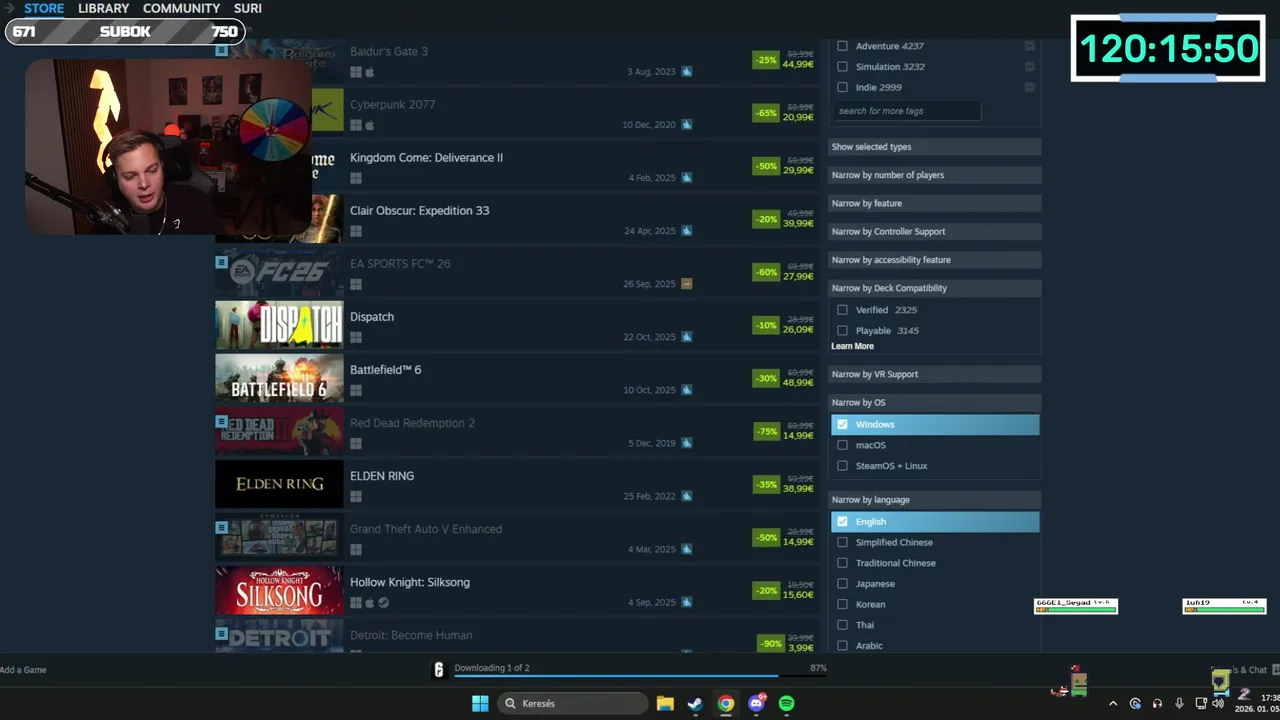Open the volume control in system tray

(1218, 704)
